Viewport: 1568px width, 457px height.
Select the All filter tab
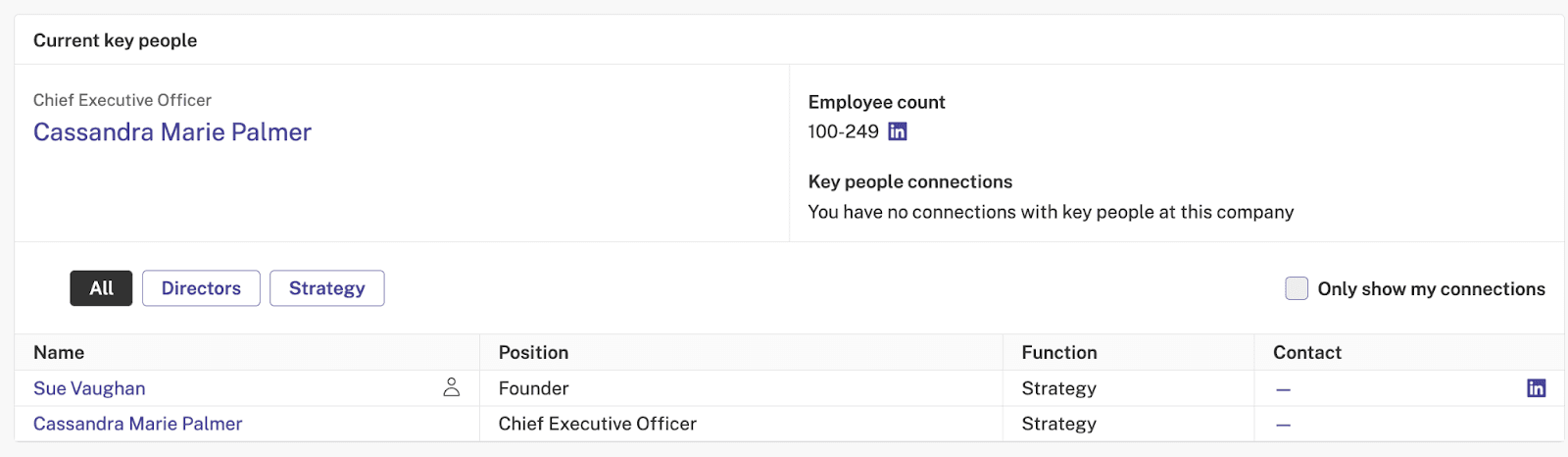point(101,288)
